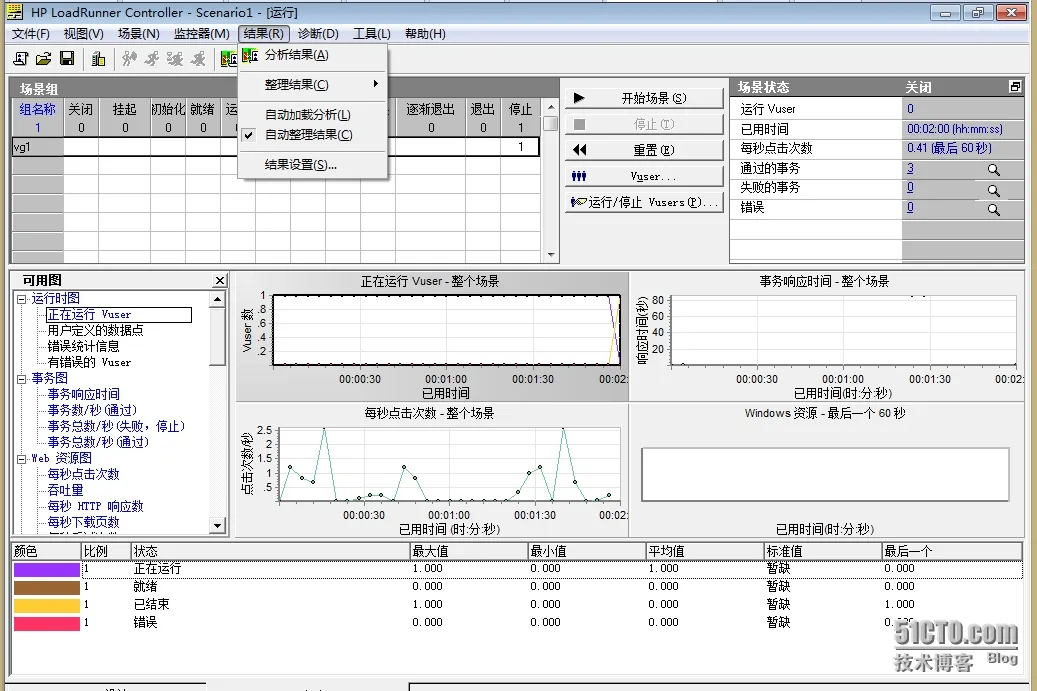This screenshot has height=691, width=1037.
Task: Toggle the 自动加载分析(L) menu option
Action: click(x=308, y=115)
